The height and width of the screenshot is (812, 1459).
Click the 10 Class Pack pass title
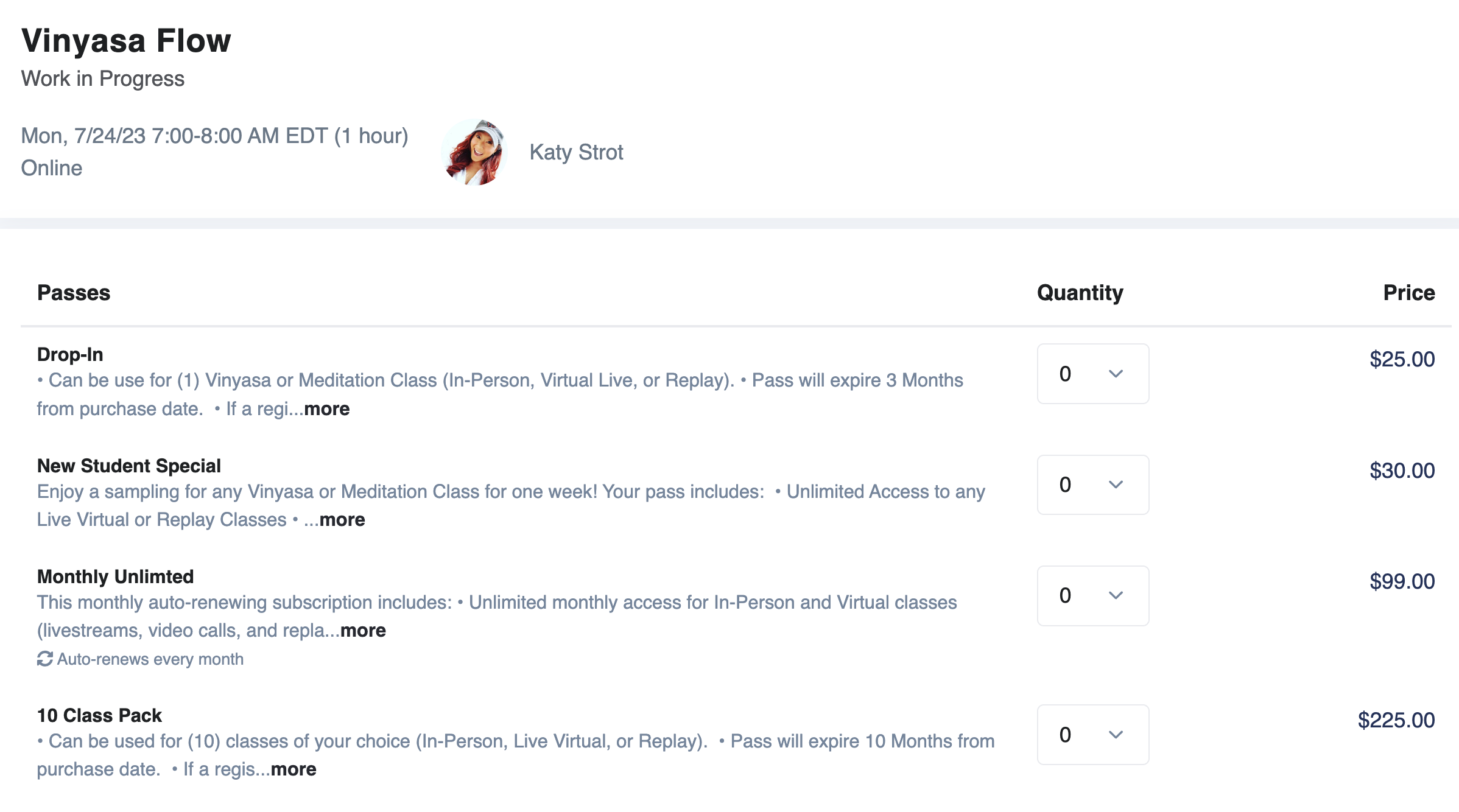tap(99, 715)
